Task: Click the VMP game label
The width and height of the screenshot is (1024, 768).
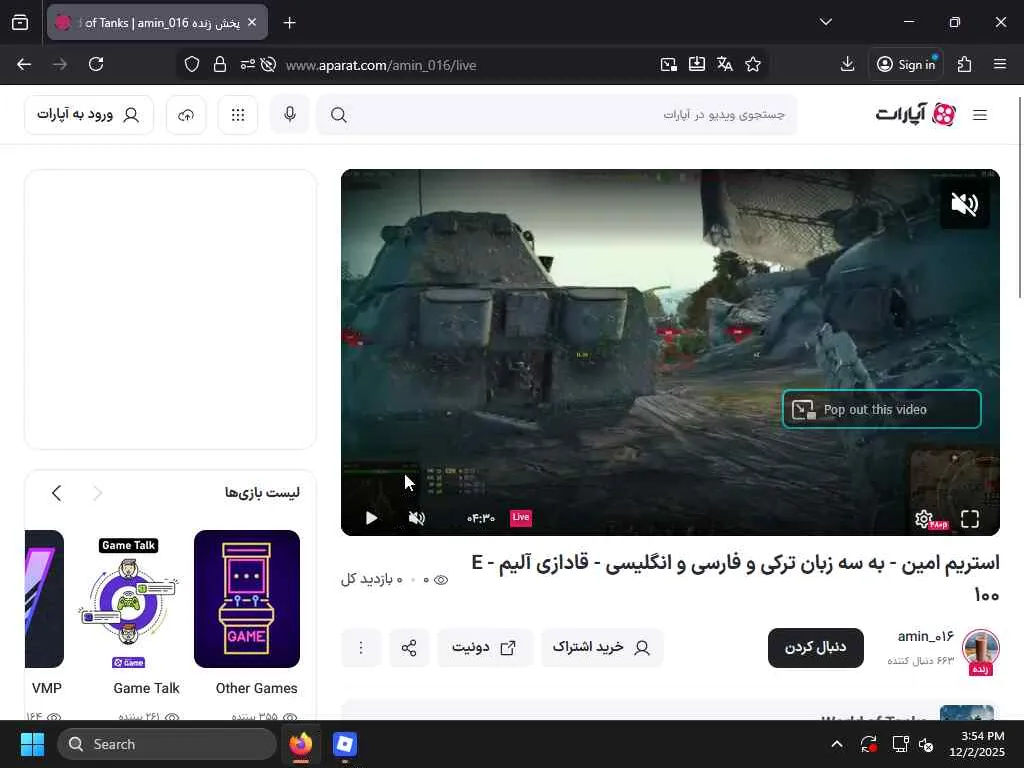Action: [46, 688]
